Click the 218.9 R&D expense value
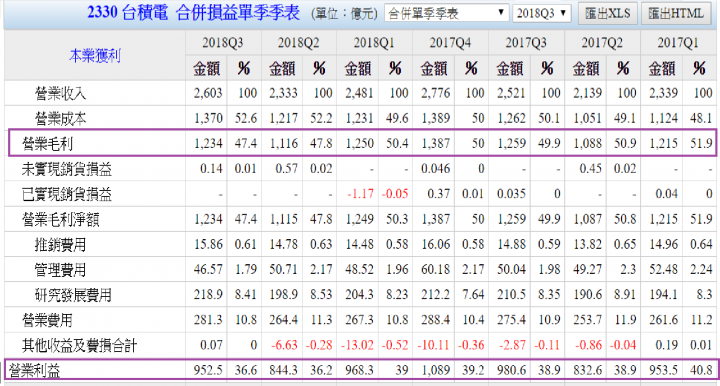720x386 pixels. click(x=208, y=294)
